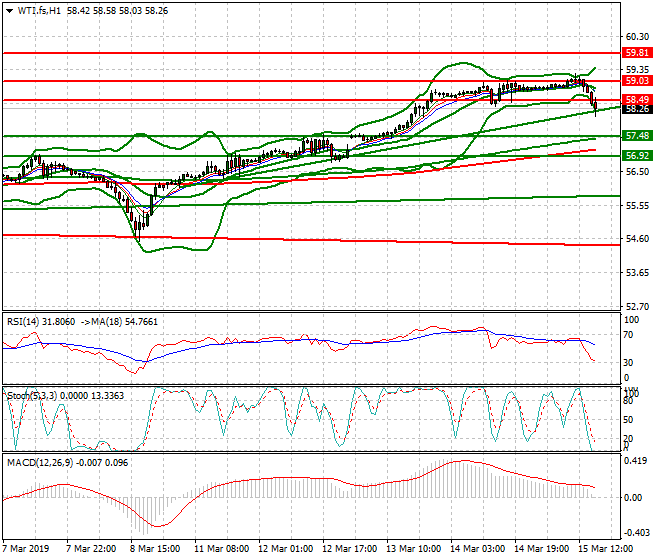Select the MACD zero line label 0.00
The image size is (660, 560).
tap(633, 498)
